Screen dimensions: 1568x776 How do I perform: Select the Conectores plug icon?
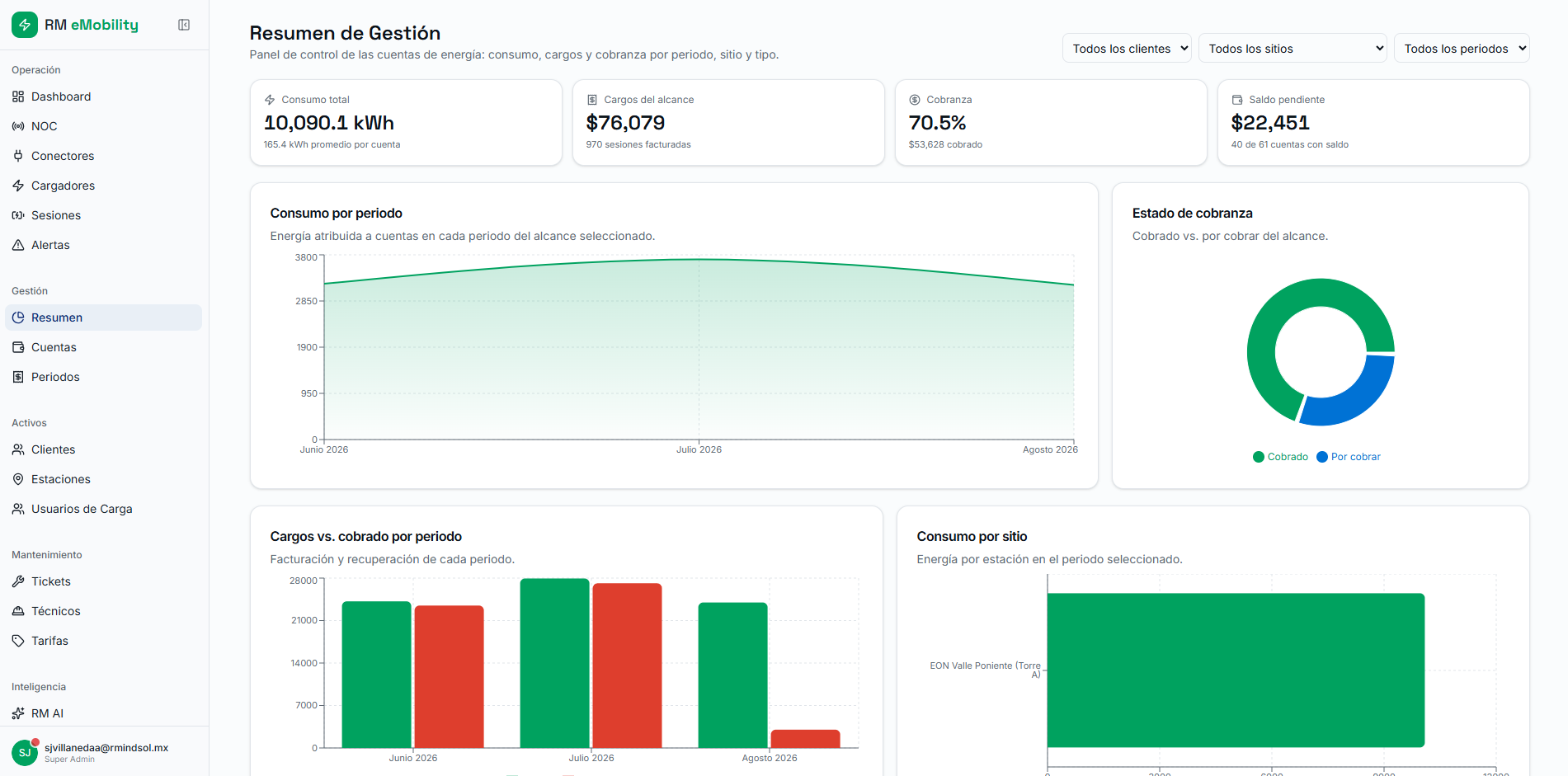[18, 156]
